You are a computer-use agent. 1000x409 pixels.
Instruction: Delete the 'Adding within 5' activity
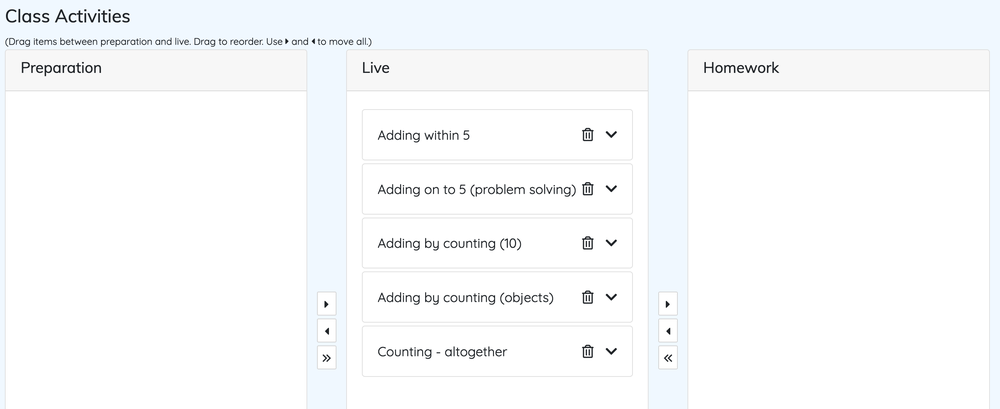[x=588, y=135]
